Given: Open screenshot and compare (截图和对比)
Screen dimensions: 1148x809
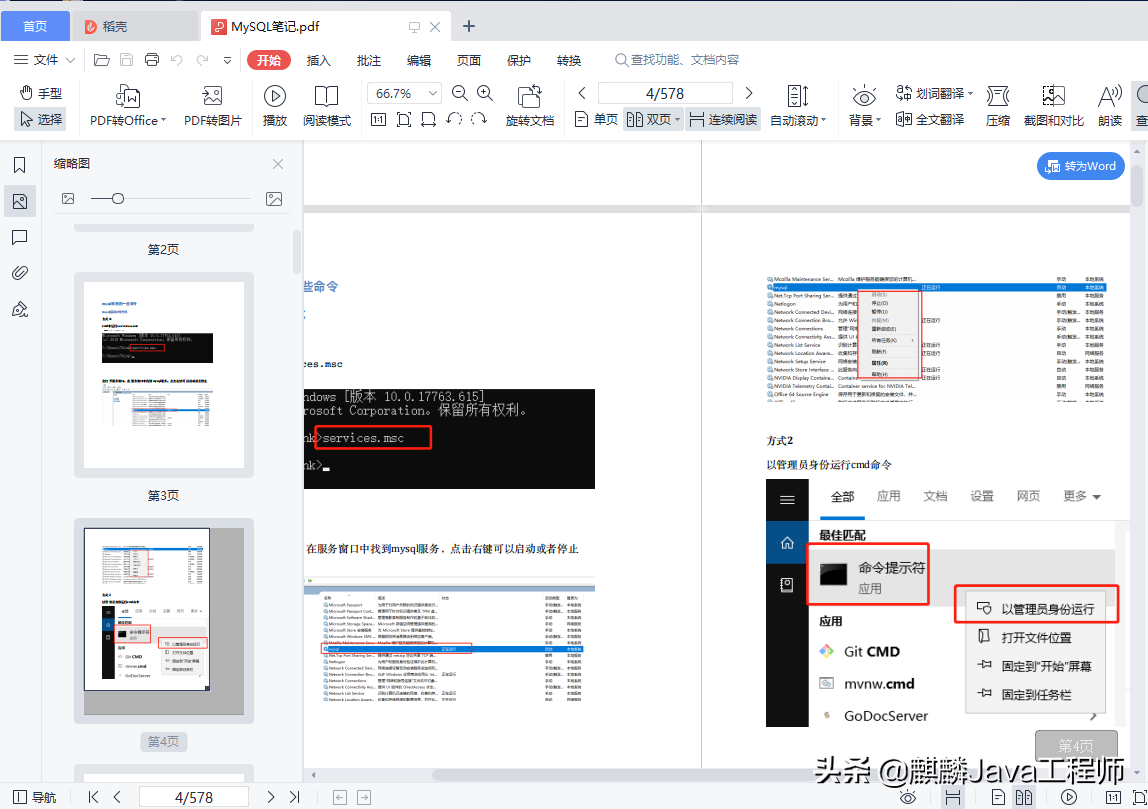Looking at the screenshot, I should pyautogui.click(x=1054, y=106).
